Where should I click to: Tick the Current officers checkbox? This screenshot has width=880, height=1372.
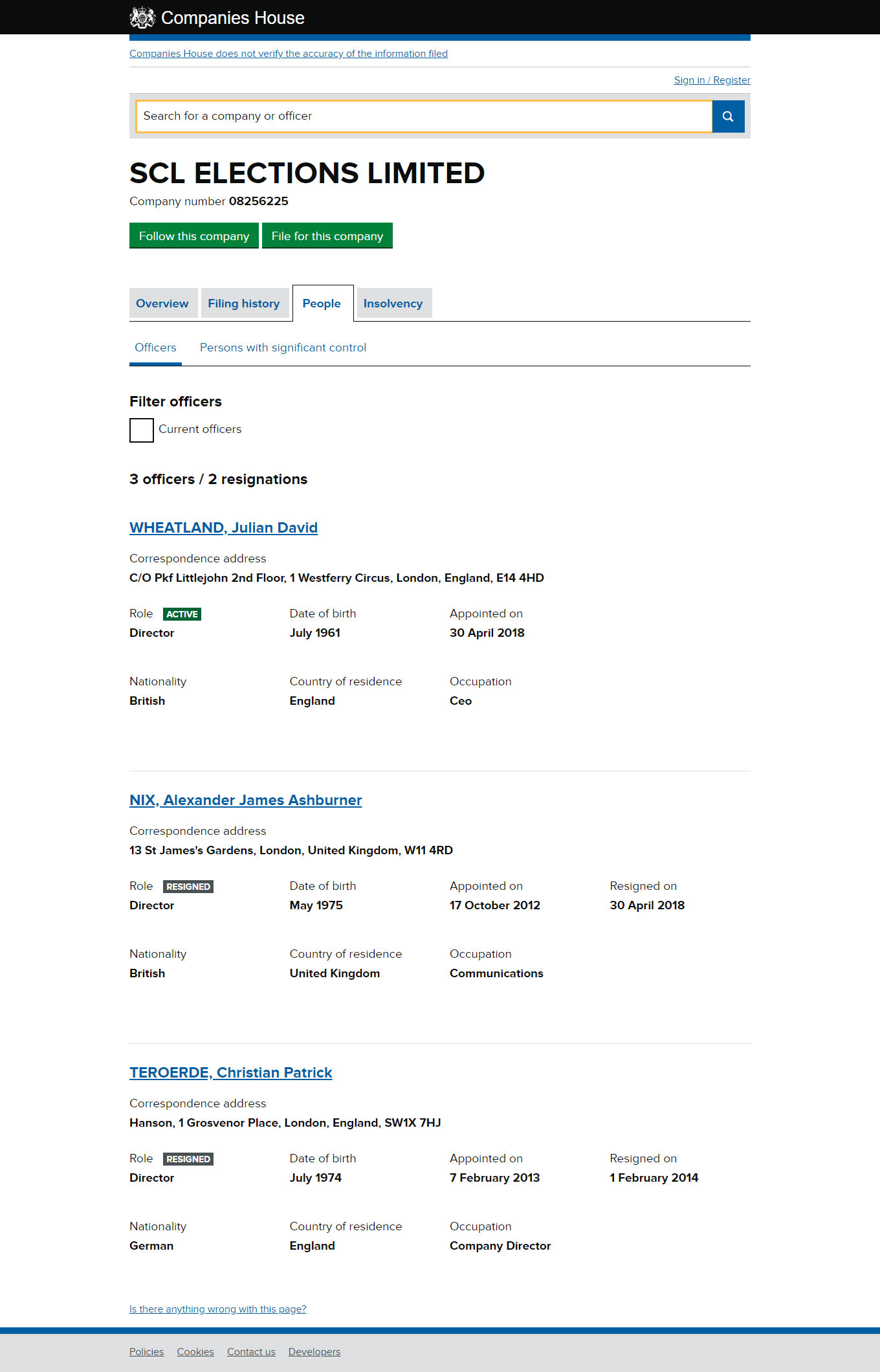[x=142, y=430]
